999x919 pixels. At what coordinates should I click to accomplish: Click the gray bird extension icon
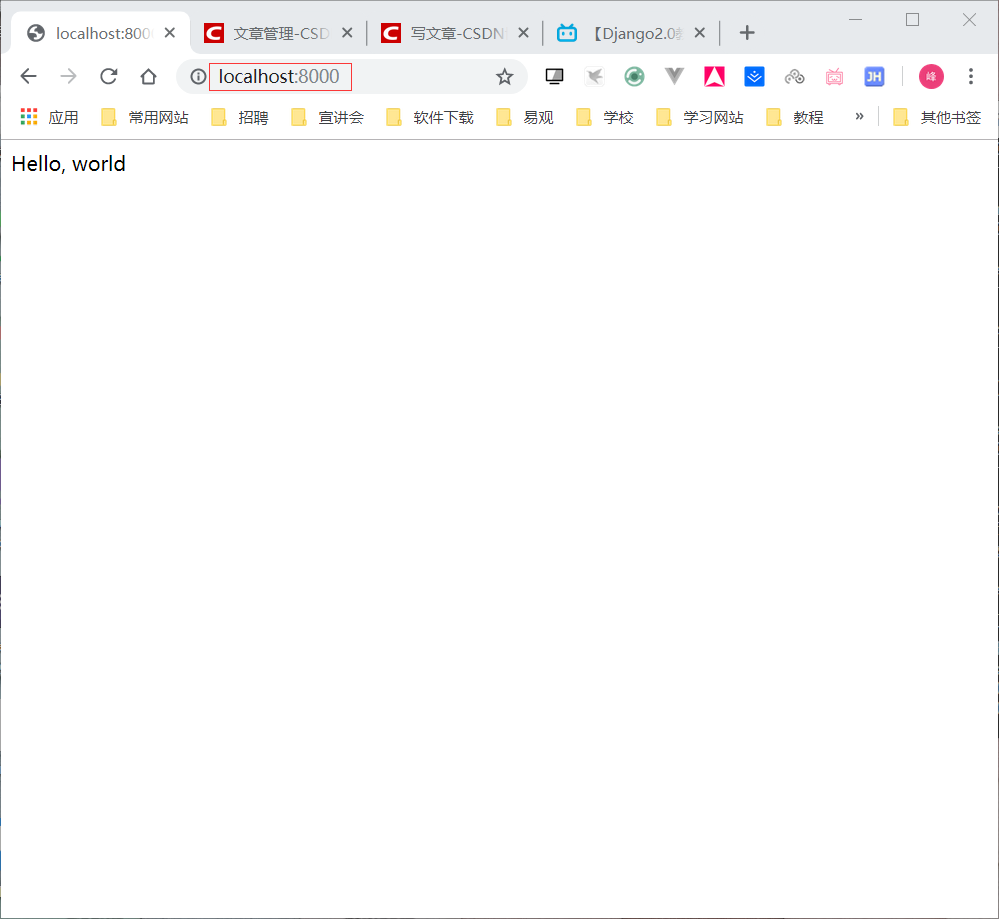point(594,76)
